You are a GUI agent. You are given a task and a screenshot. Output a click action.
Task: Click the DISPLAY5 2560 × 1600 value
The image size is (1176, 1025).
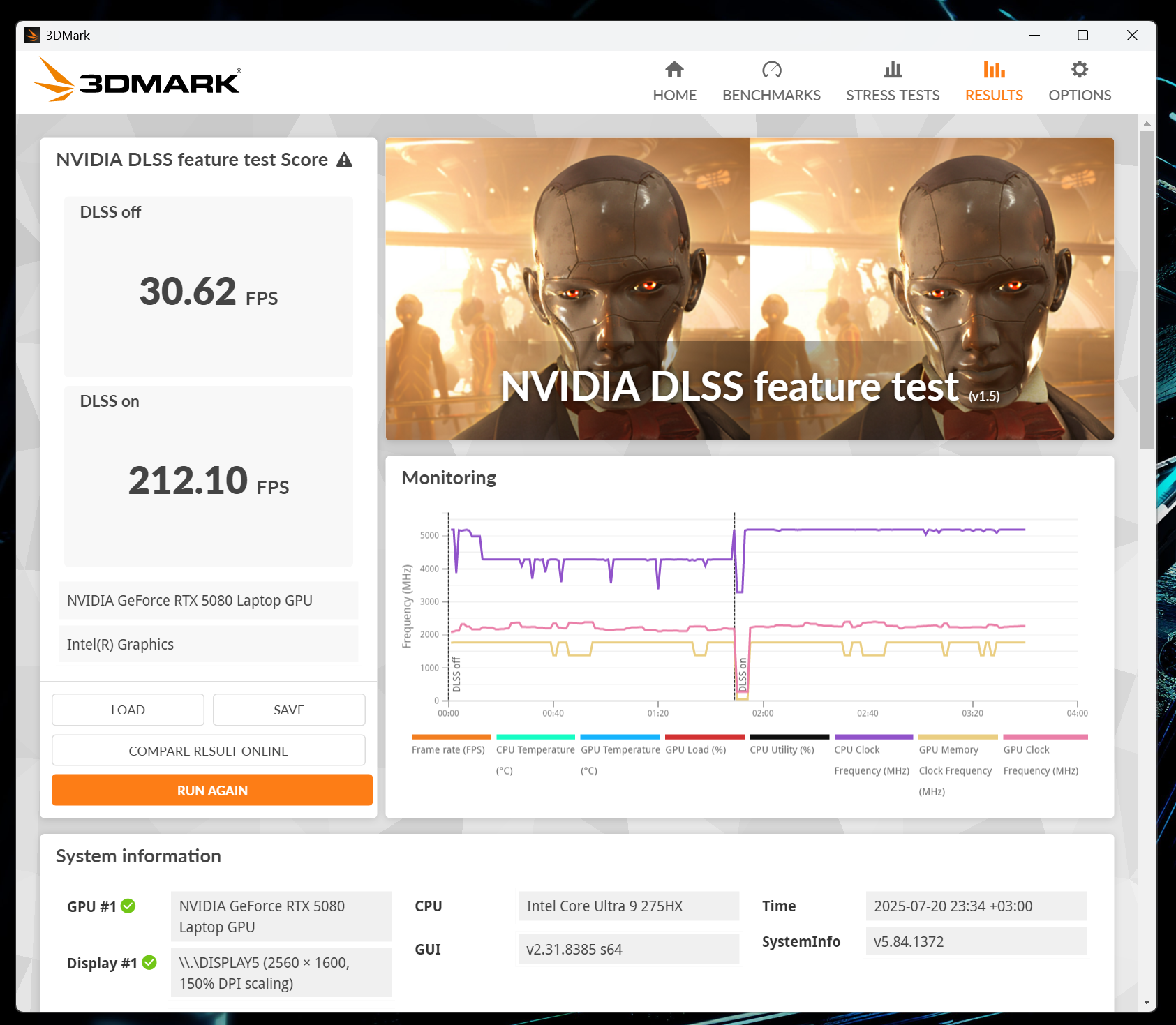[281, 973]
